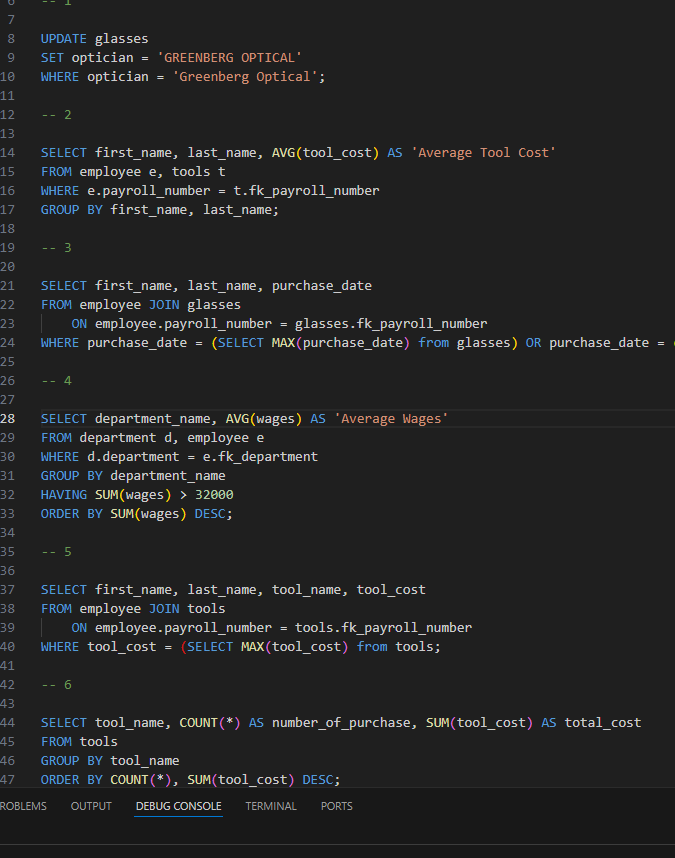Viewport: 675px width, 858px height.
Task: Click the 'GREENBERG OPTICAL' string literal
Action: (229, 57)
